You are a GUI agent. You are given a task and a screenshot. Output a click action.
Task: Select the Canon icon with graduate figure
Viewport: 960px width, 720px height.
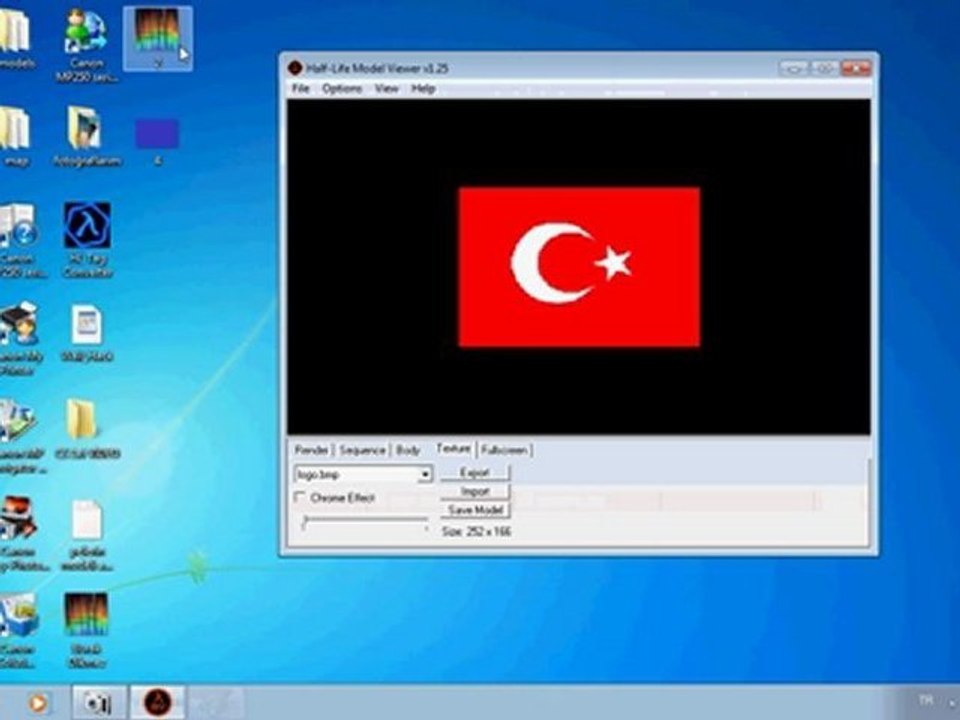[x=20, y=338]
